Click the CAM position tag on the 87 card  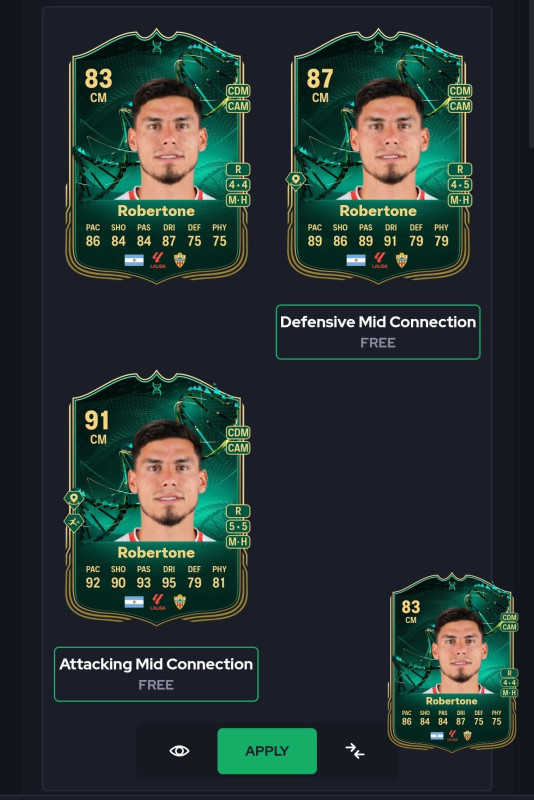[460, 106]
